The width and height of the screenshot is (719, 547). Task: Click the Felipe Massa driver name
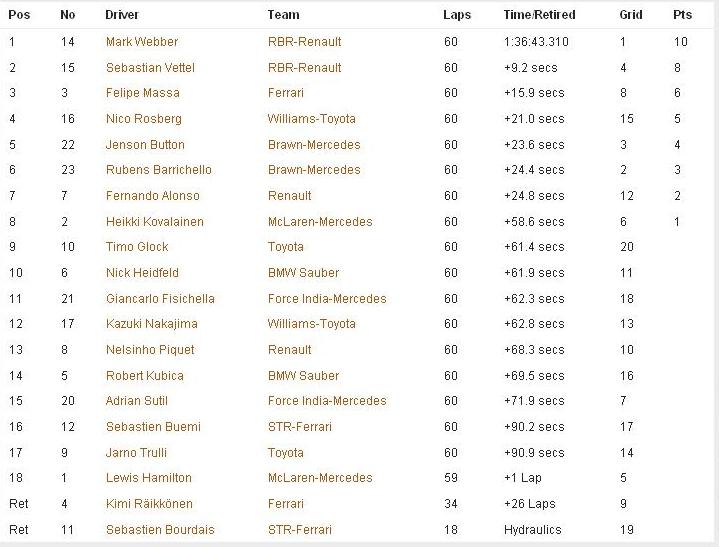pyautogui.click(x=143, y=93)
